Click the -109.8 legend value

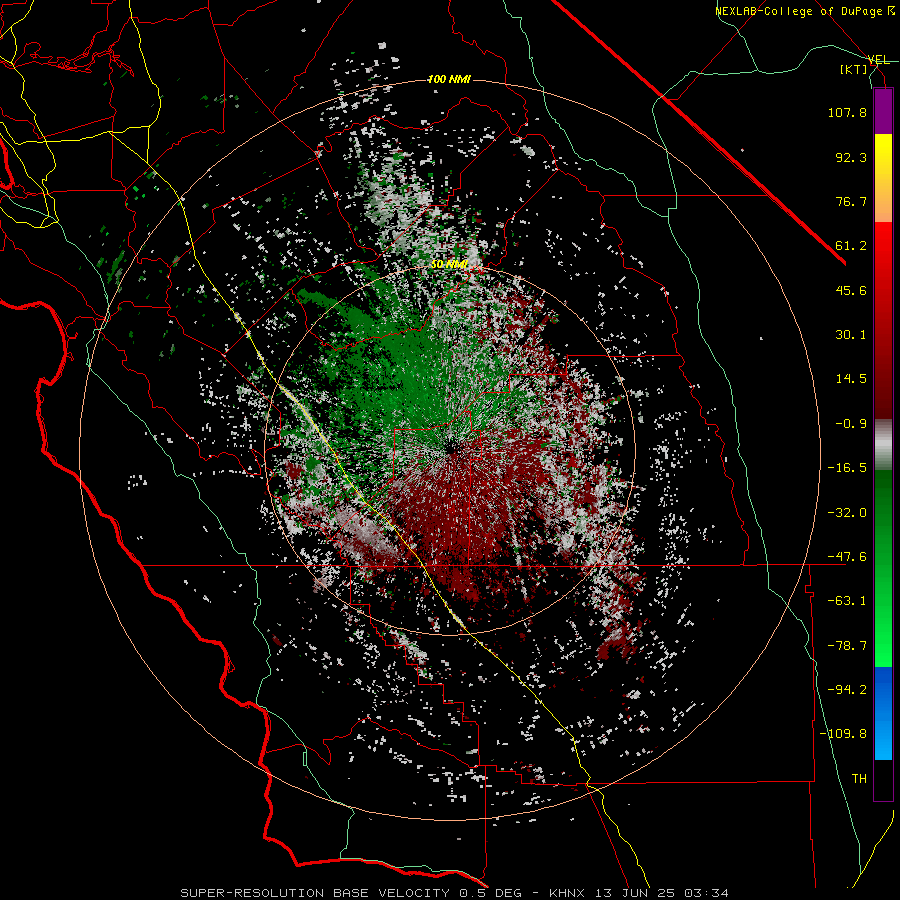click(843, 734)
